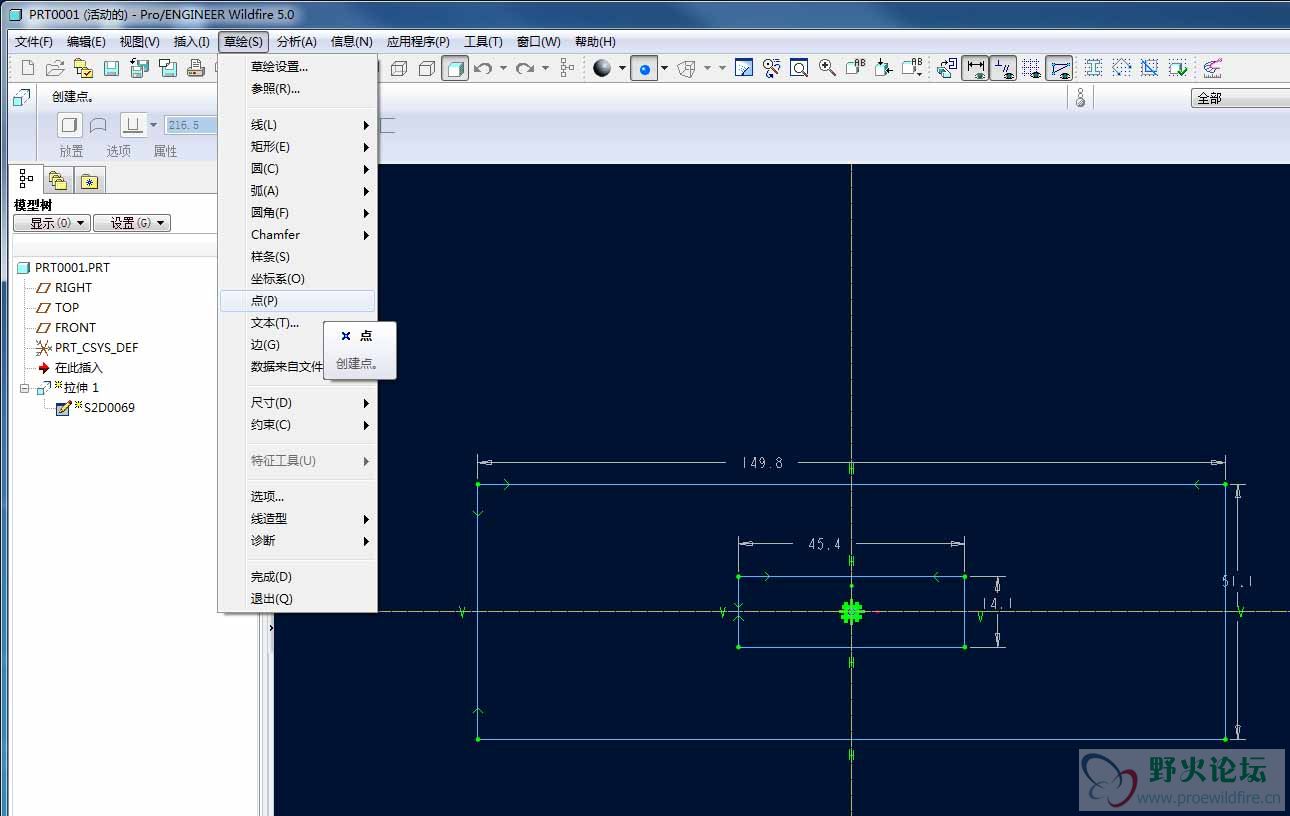
Task: Select FRONT datum plane in tree
Action: click(75, 328)
